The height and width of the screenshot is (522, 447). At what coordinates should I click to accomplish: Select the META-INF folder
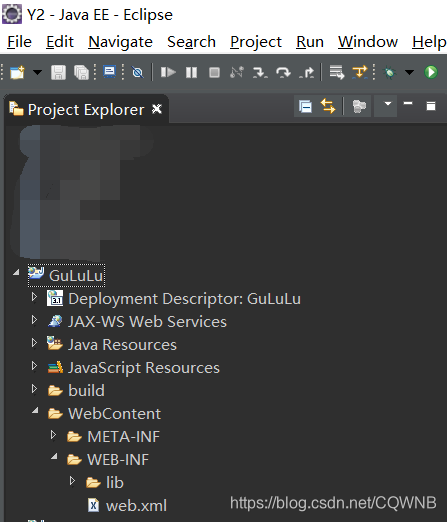click(x=123, y=437)
